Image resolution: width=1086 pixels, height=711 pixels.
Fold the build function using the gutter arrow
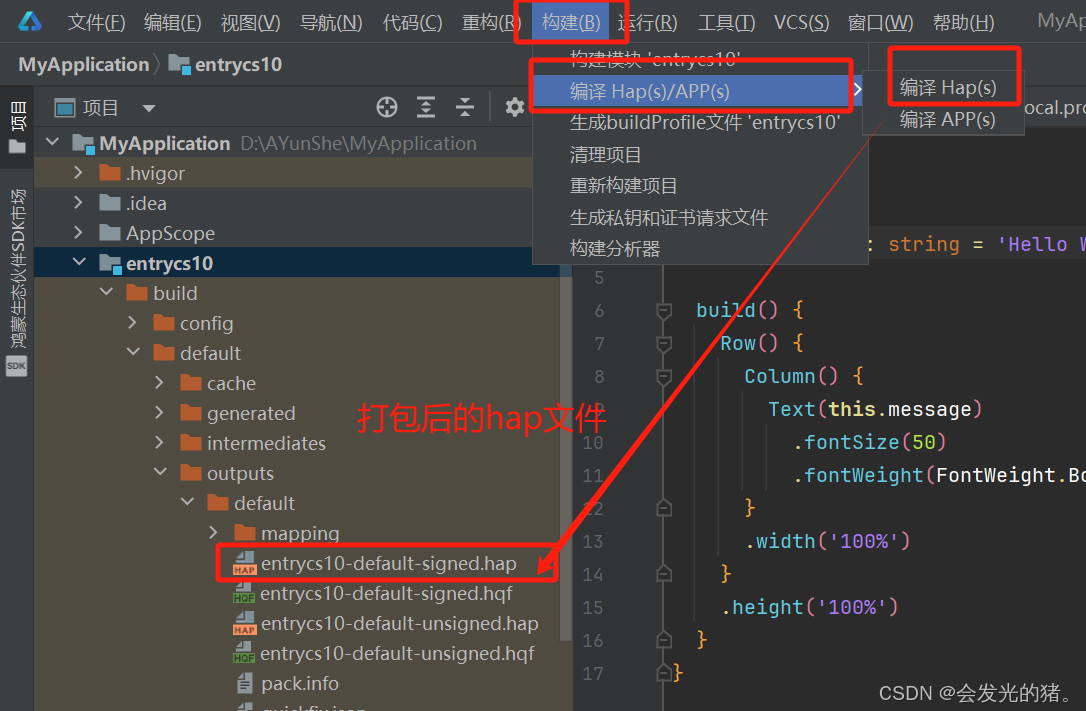point(663,310)
